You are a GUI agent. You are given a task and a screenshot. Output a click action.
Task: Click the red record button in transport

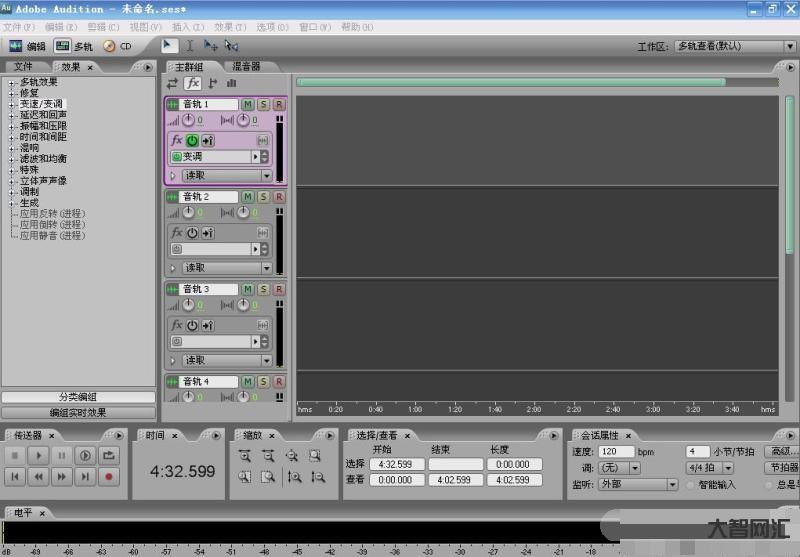[x=109, y=477]
